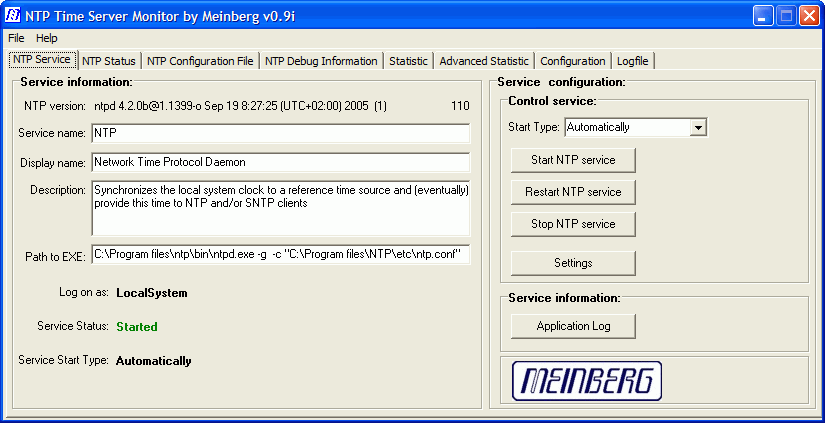Open the Help menu
Viewport: 825px width, 423px height.
point(47,38)
